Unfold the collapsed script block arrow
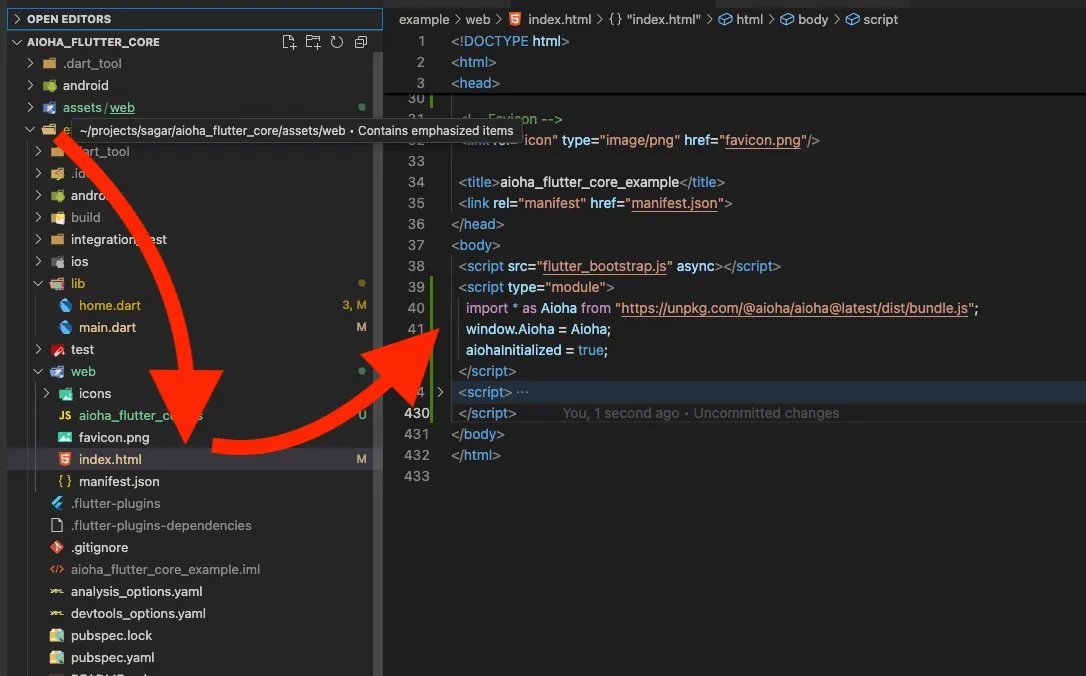The height and width of the screenshot is (676, 1086). coord(440,392)
